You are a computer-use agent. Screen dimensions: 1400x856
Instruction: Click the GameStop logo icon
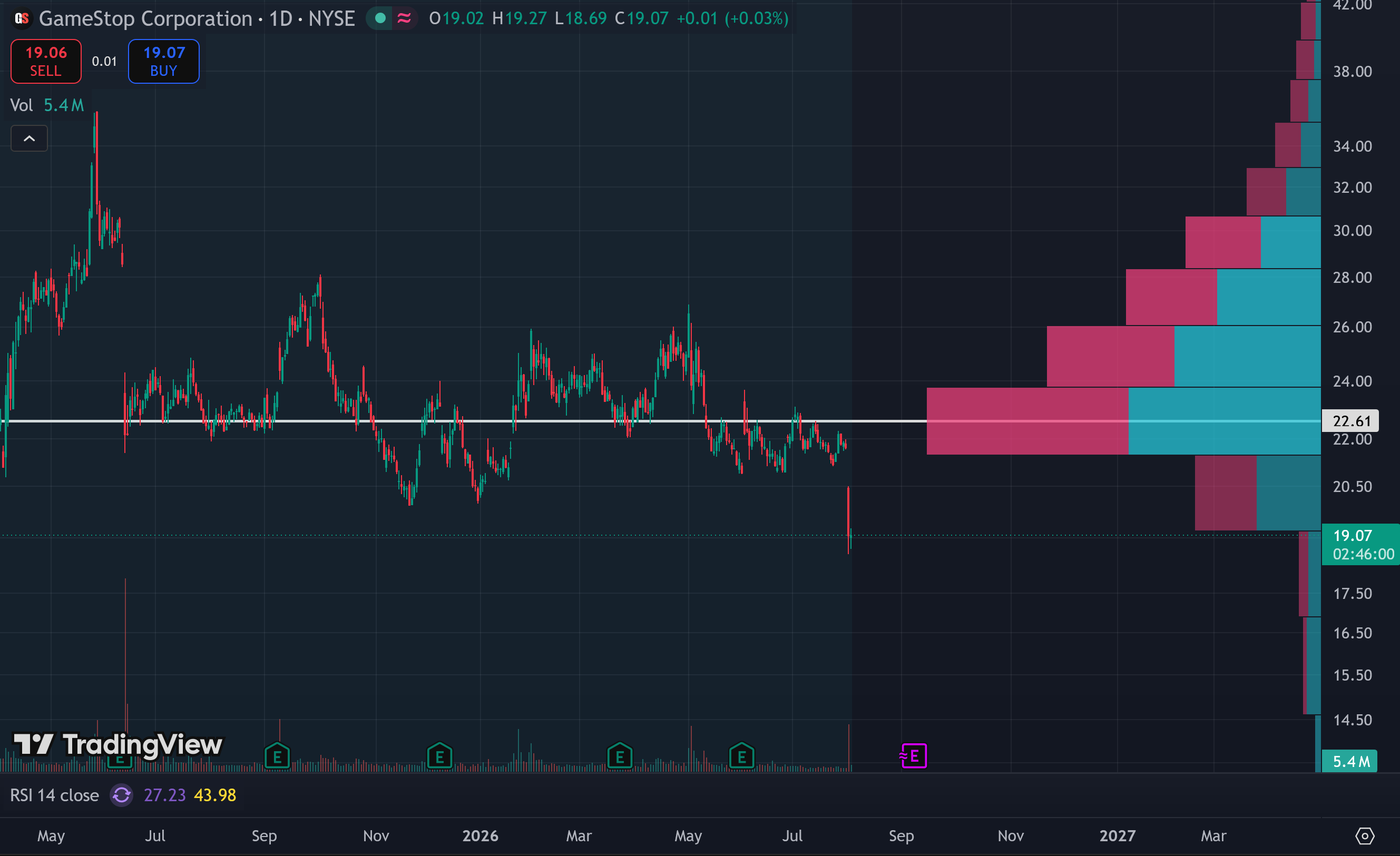(22, 19)
